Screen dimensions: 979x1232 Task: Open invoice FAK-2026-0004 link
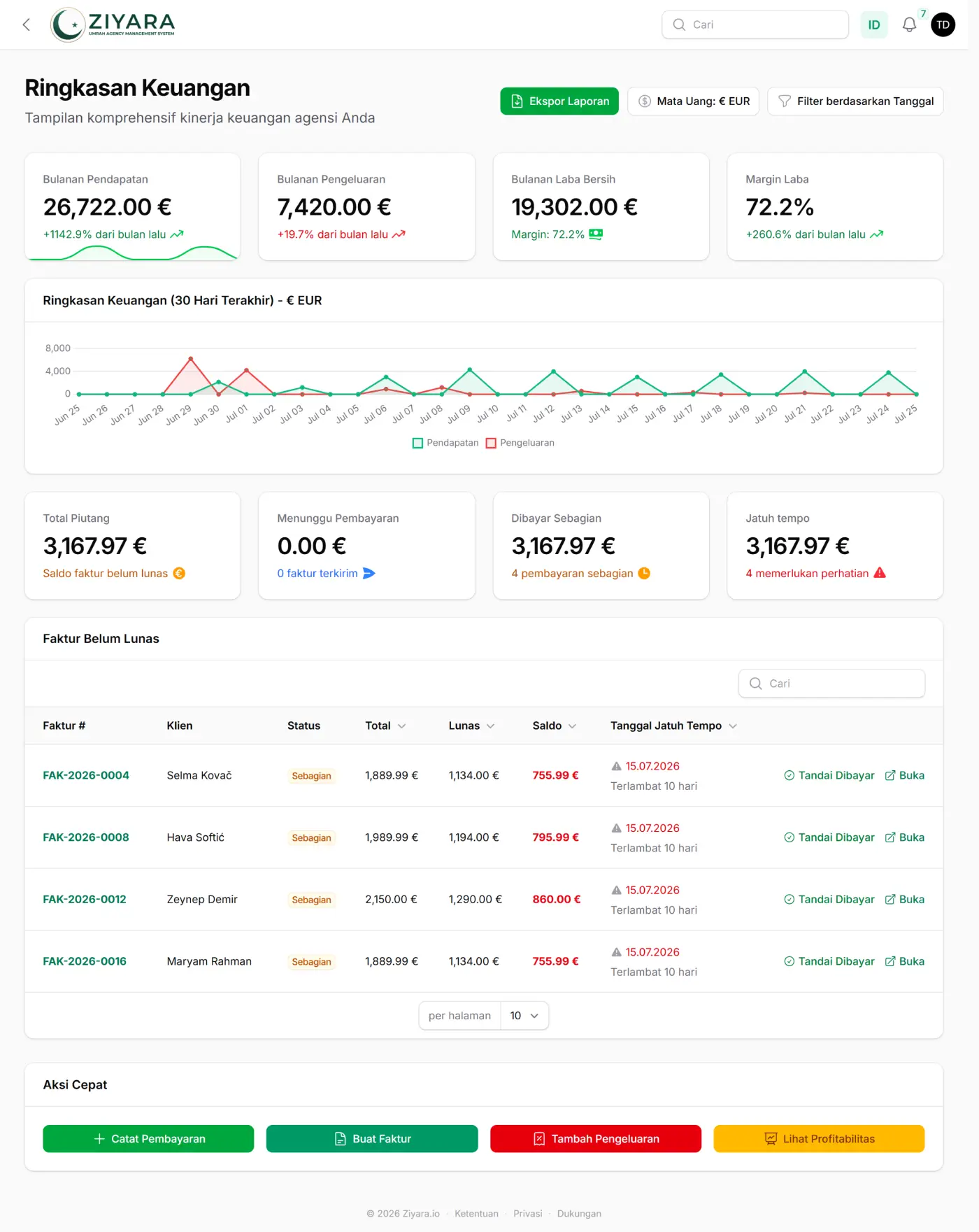[x=86, y=775]
